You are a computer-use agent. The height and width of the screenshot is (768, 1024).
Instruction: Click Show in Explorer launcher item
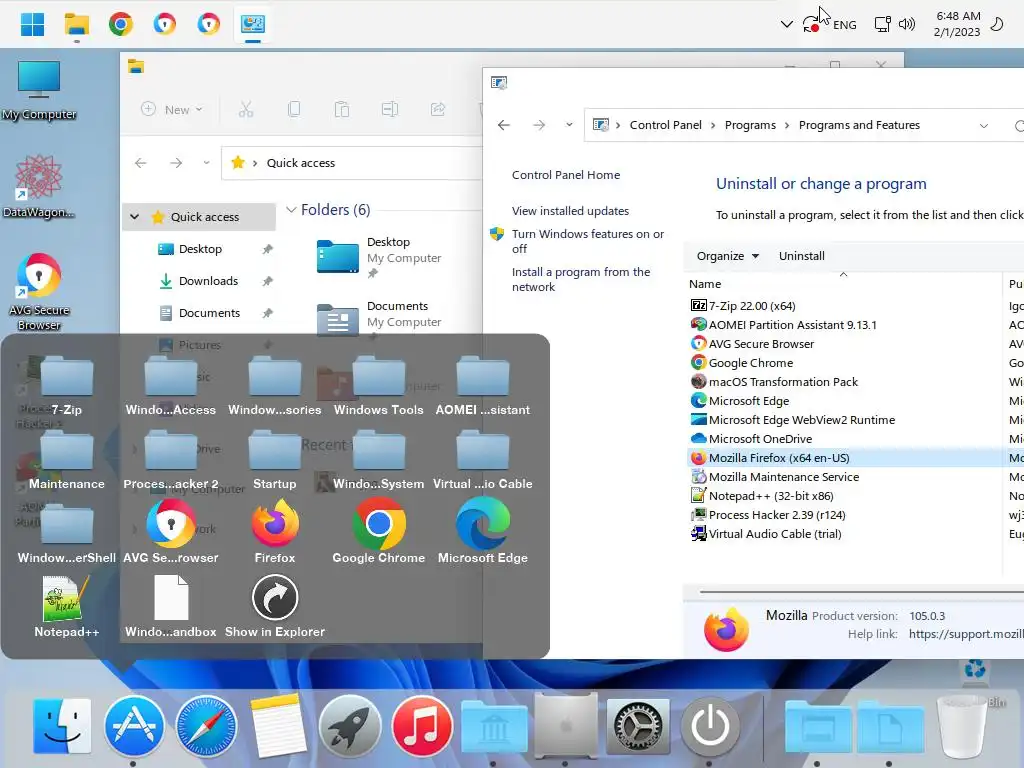[275, 606]
